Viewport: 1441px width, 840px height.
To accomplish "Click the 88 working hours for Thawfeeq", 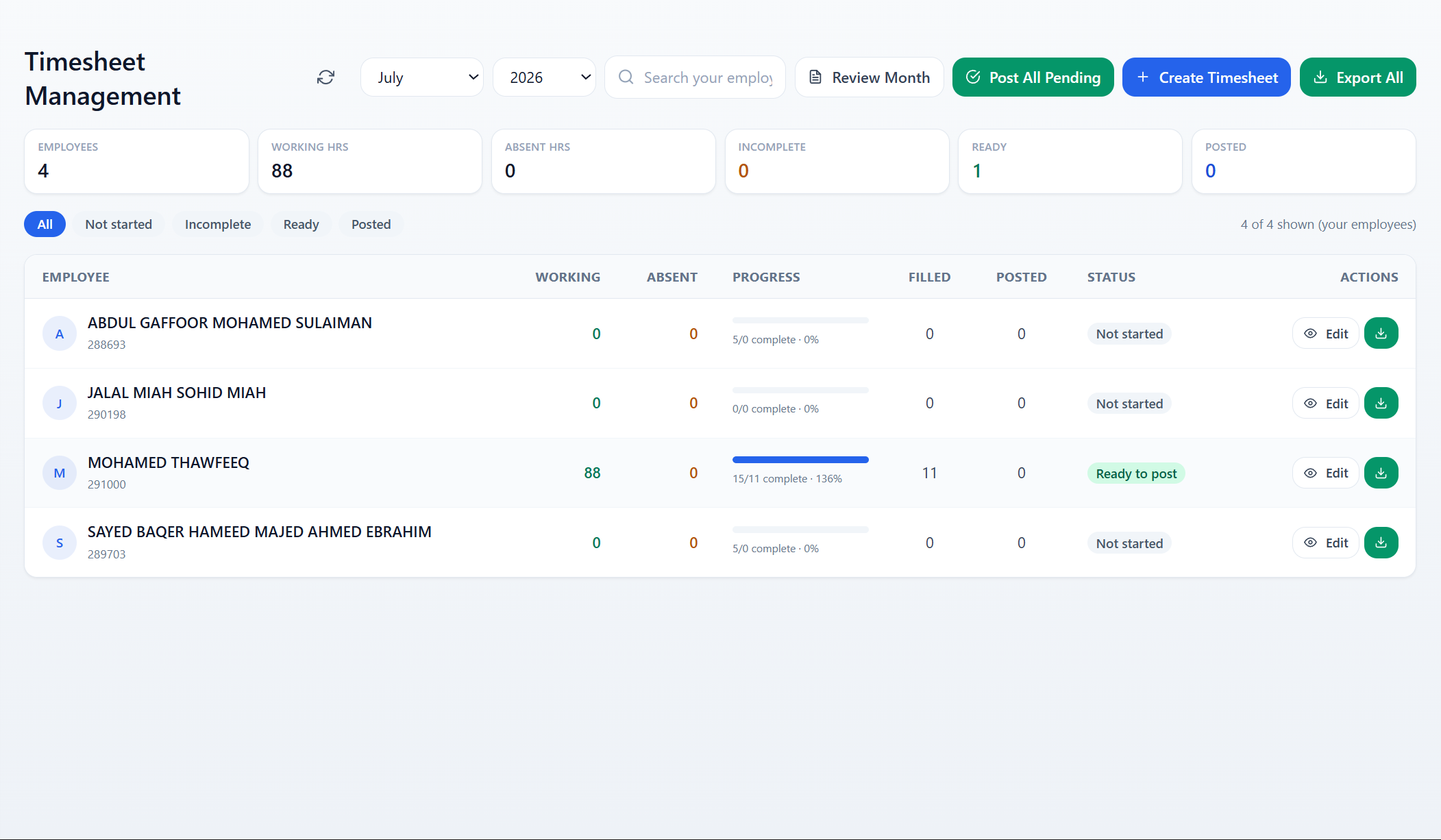I will coord(592,473).
